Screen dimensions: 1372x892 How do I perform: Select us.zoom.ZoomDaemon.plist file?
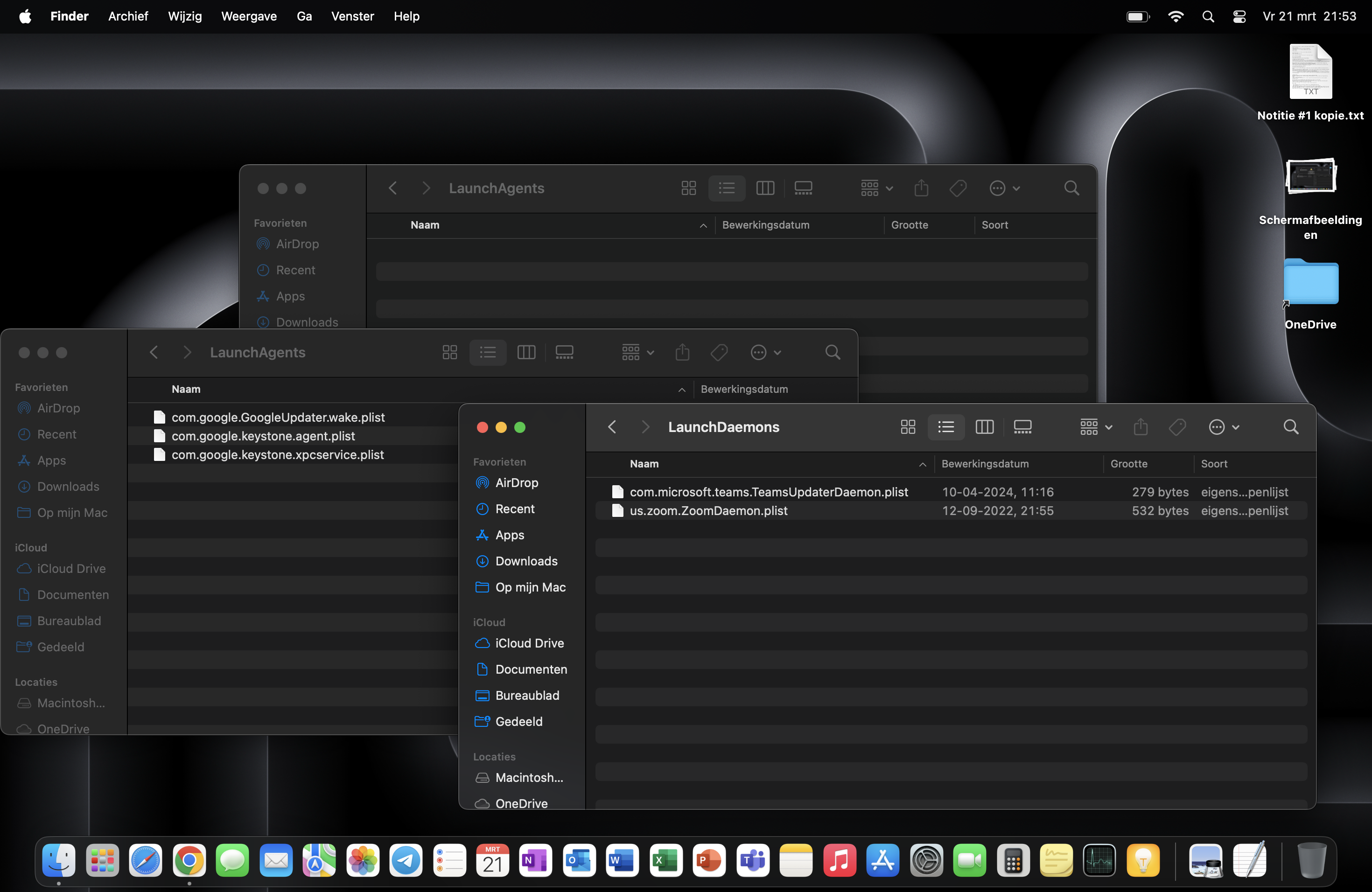(x=708, y=510)
